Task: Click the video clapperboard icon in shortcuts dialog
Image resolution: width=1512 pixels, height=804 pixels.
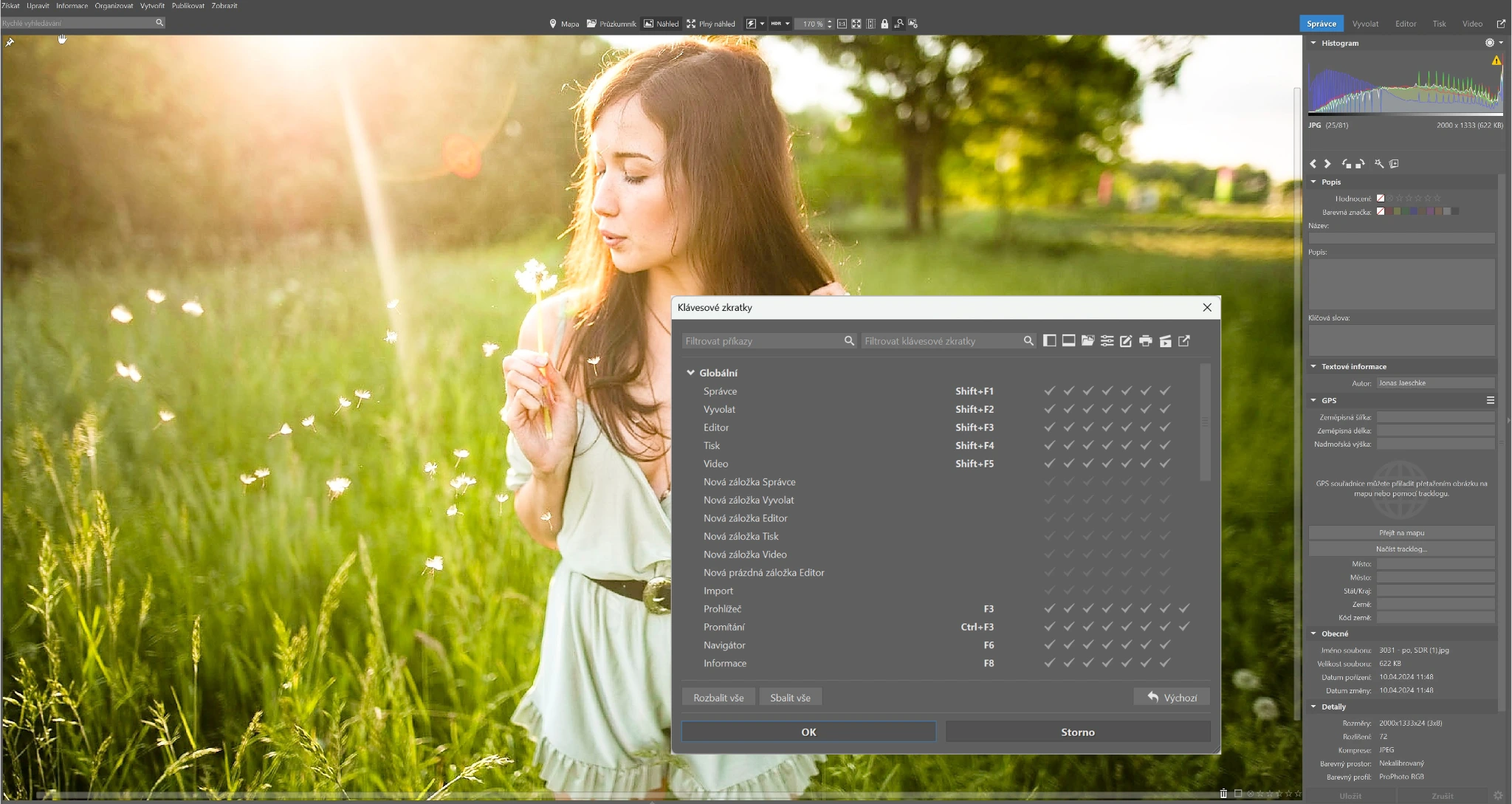Action: tap(1165, 341)
